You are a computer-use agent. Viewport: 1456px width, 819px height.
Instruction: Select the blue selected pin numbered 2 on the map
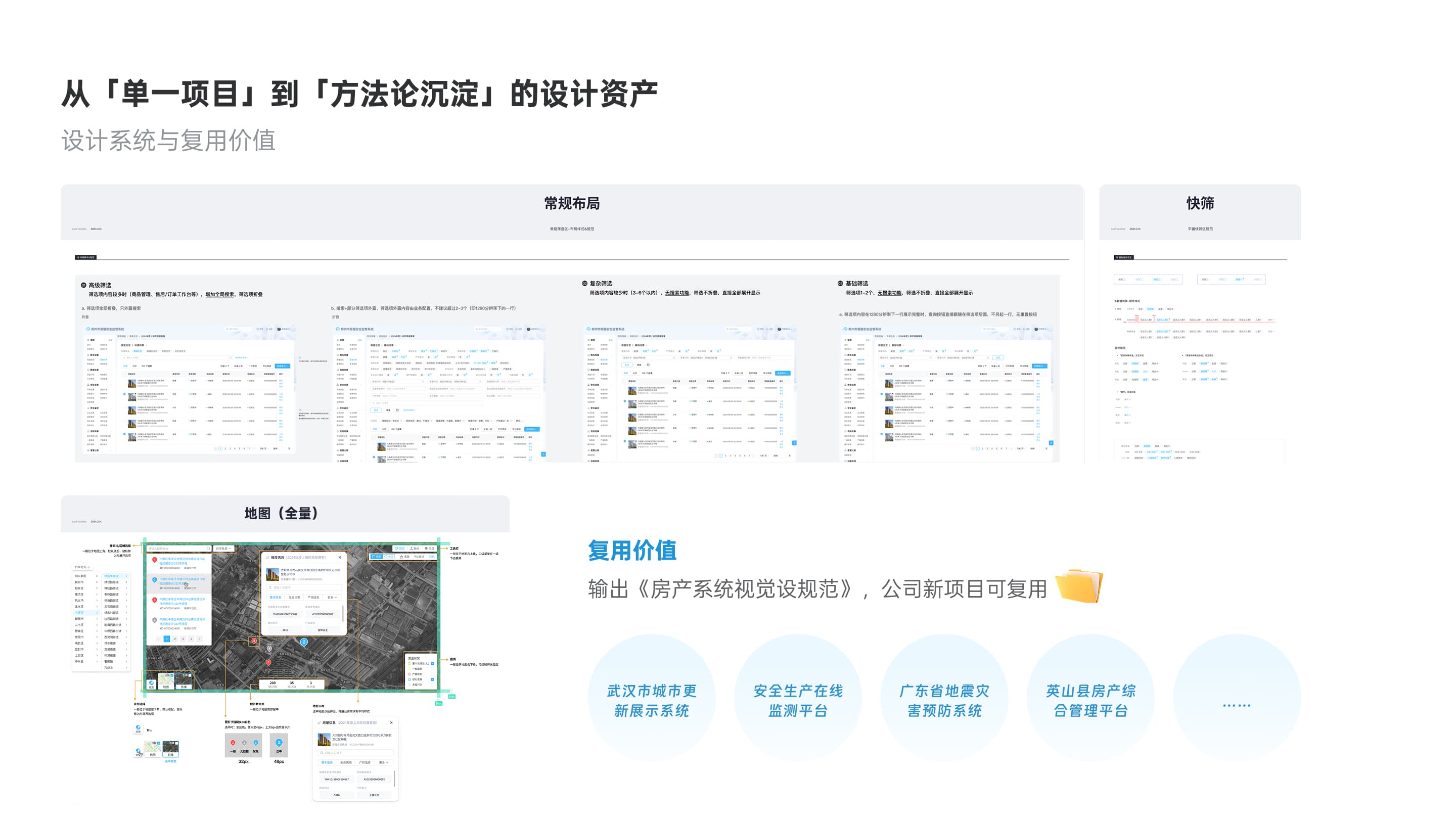[x=305, y=642]
